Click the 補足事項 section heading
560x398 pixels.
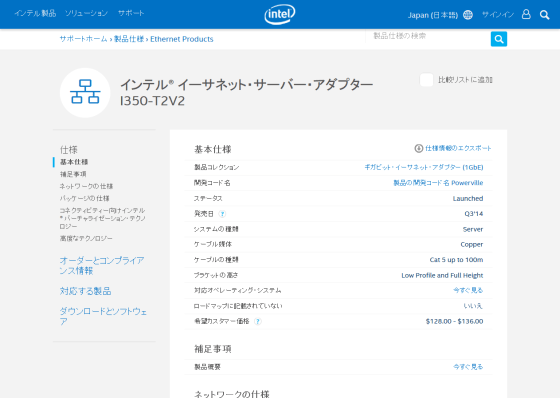pos(213,349)
